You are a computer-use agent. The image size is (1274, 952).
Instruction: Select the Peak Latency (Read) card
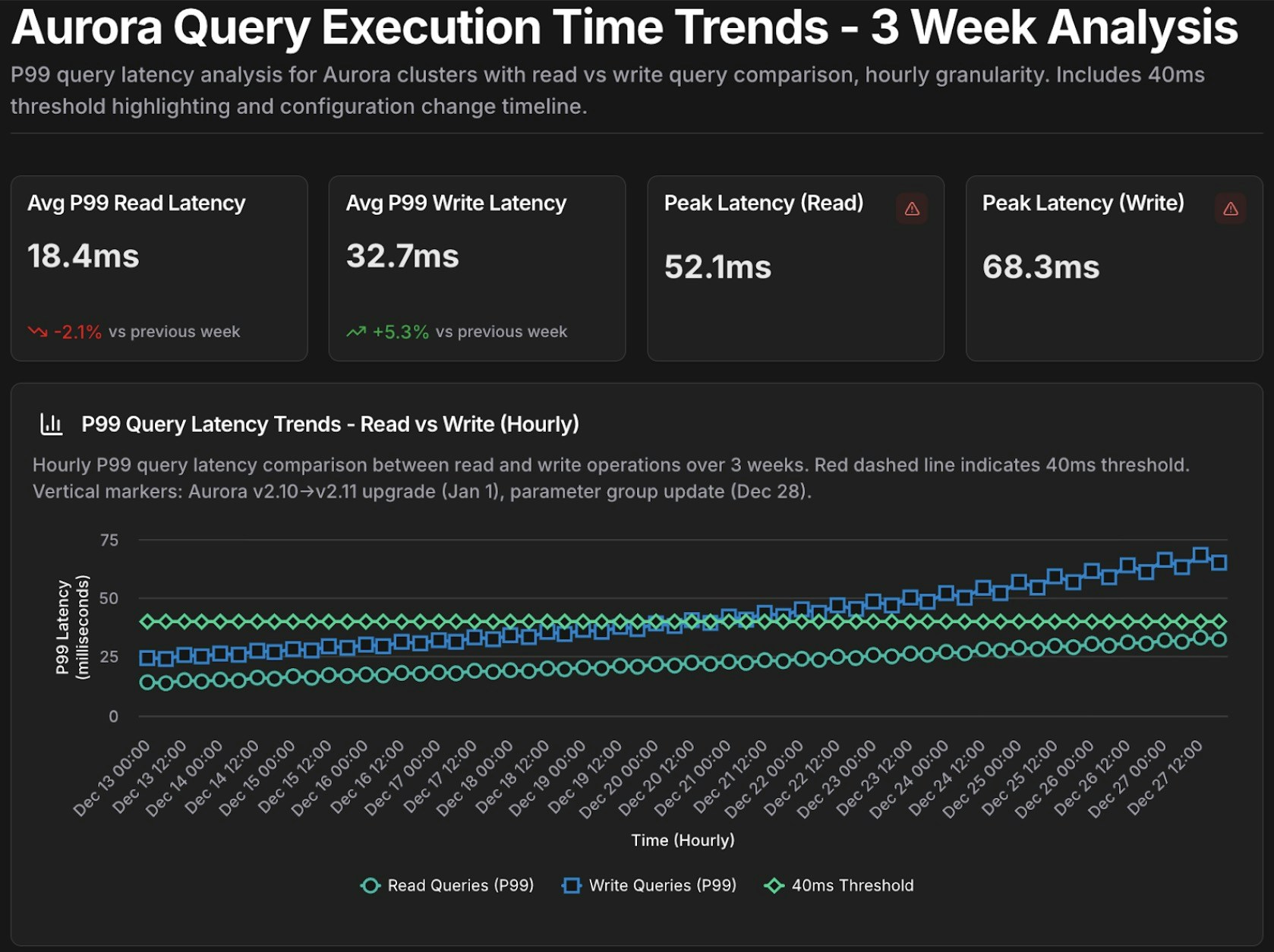tap(795, 270)
